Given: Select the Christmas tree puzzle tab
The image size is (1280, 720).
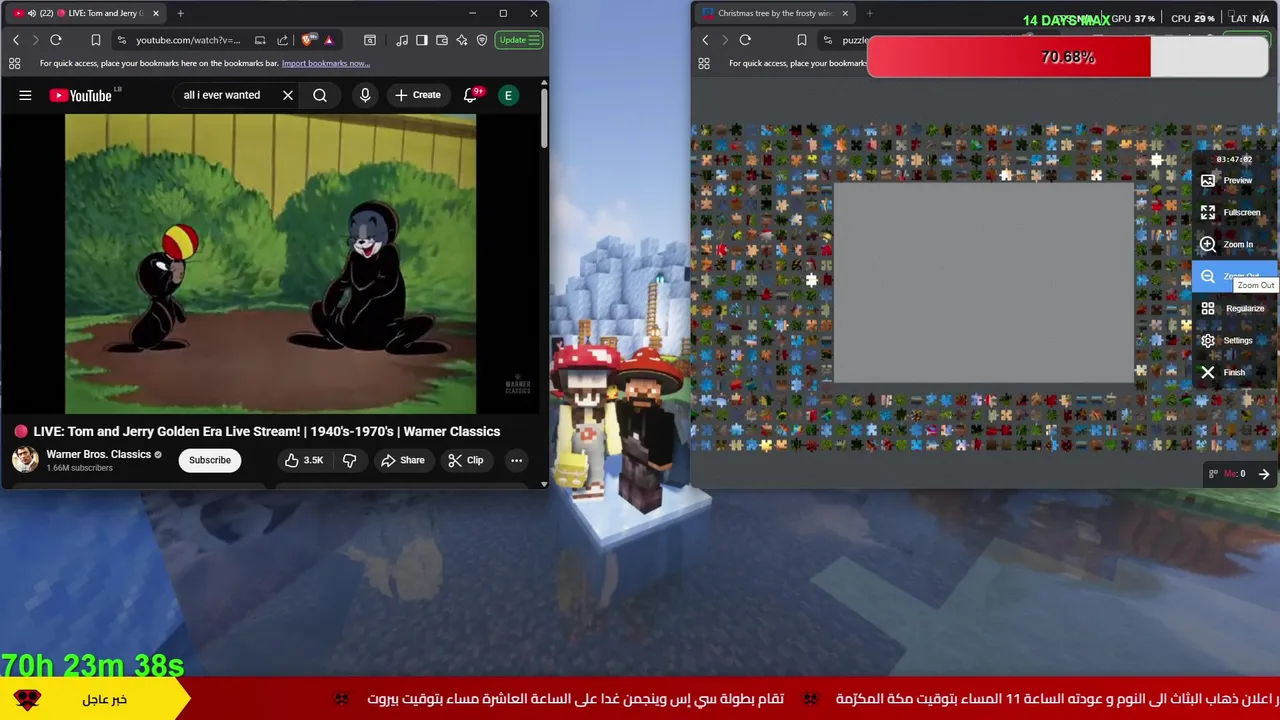Looking at the screenshot, I should 775,13.
